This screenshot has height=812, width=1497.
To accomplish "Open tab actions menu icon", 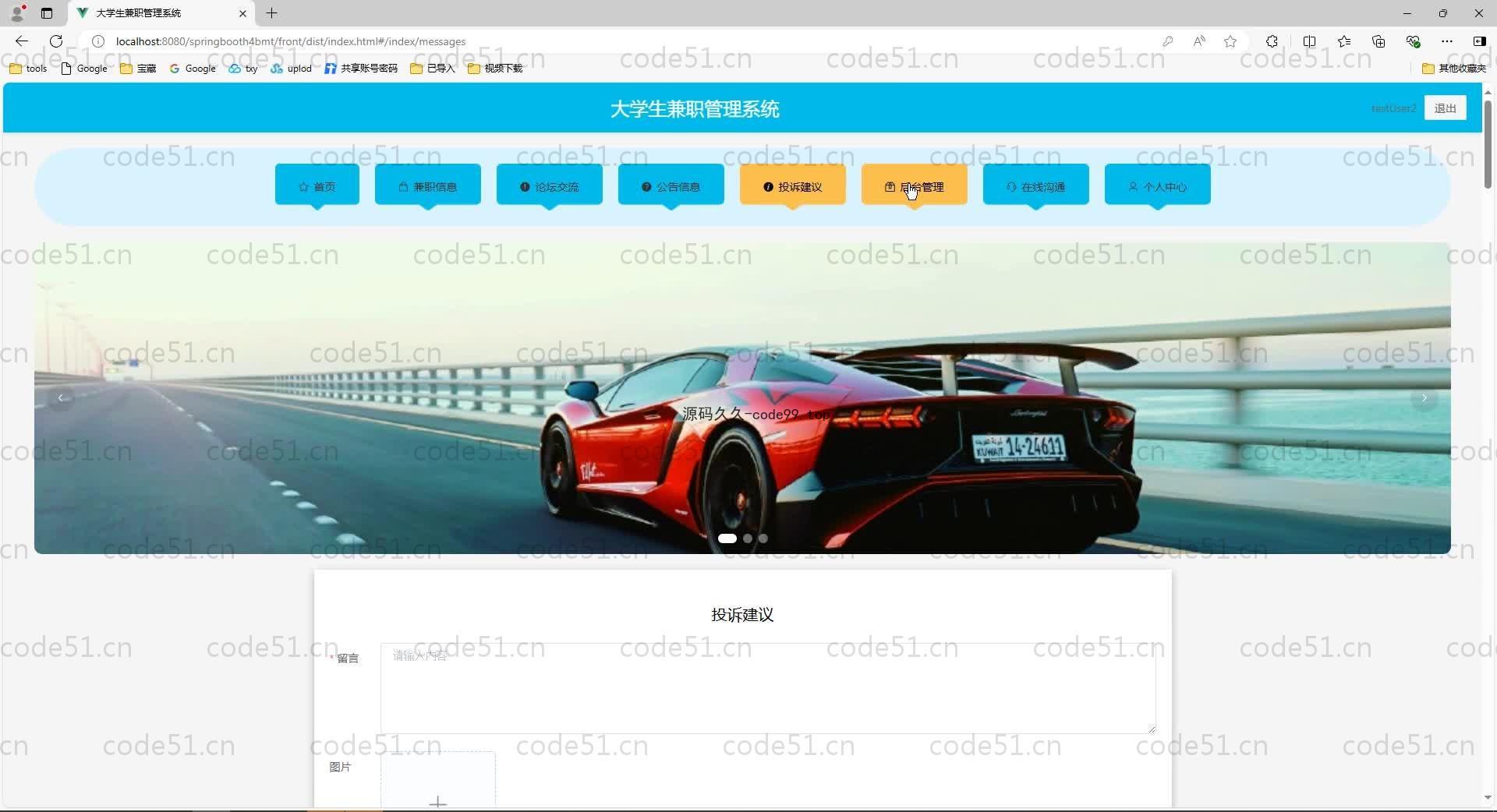I will [x=47, y=13].
